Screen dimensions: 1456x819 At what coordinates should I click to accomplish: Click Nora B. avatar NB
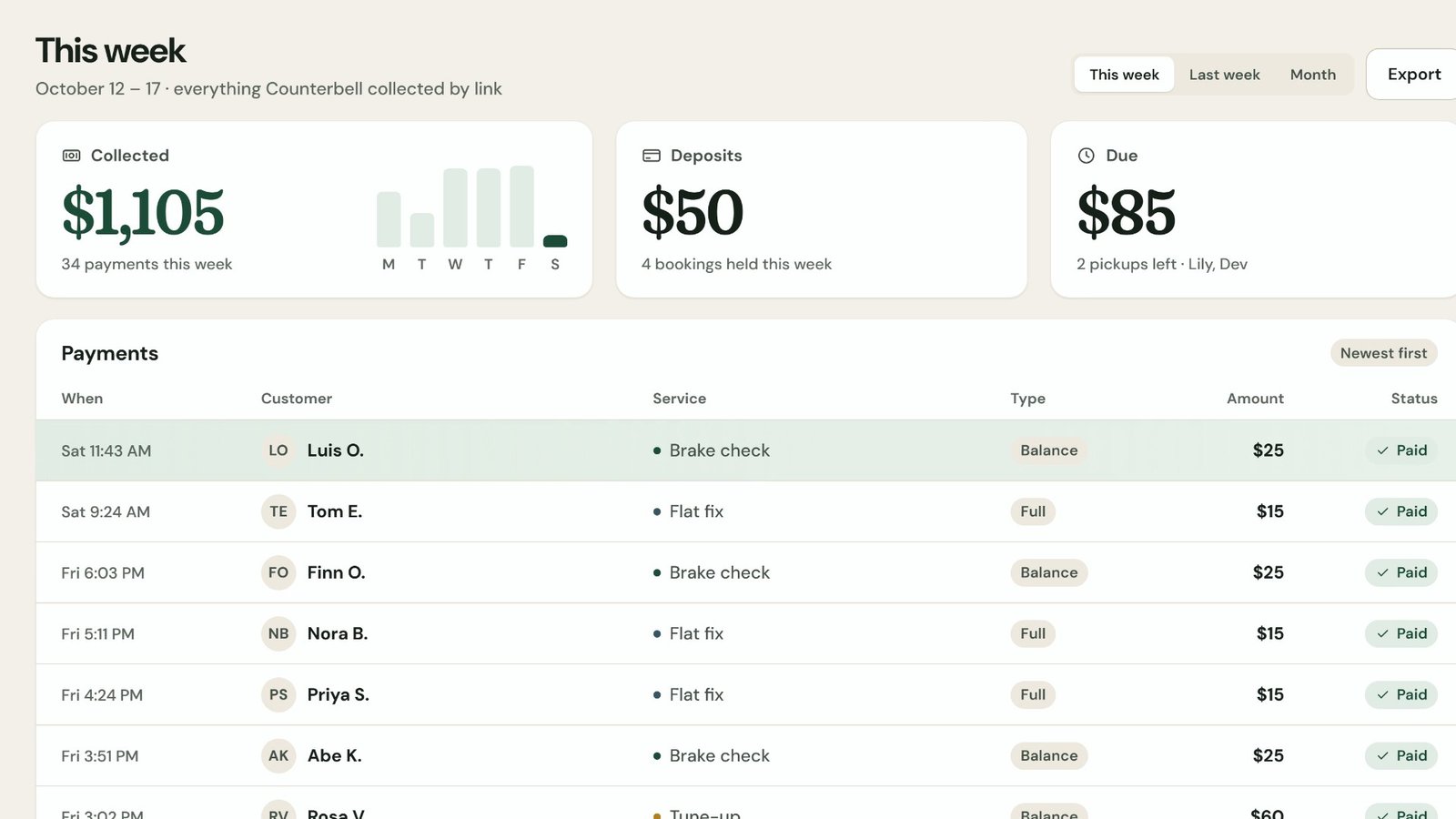(x=278, y=633)
